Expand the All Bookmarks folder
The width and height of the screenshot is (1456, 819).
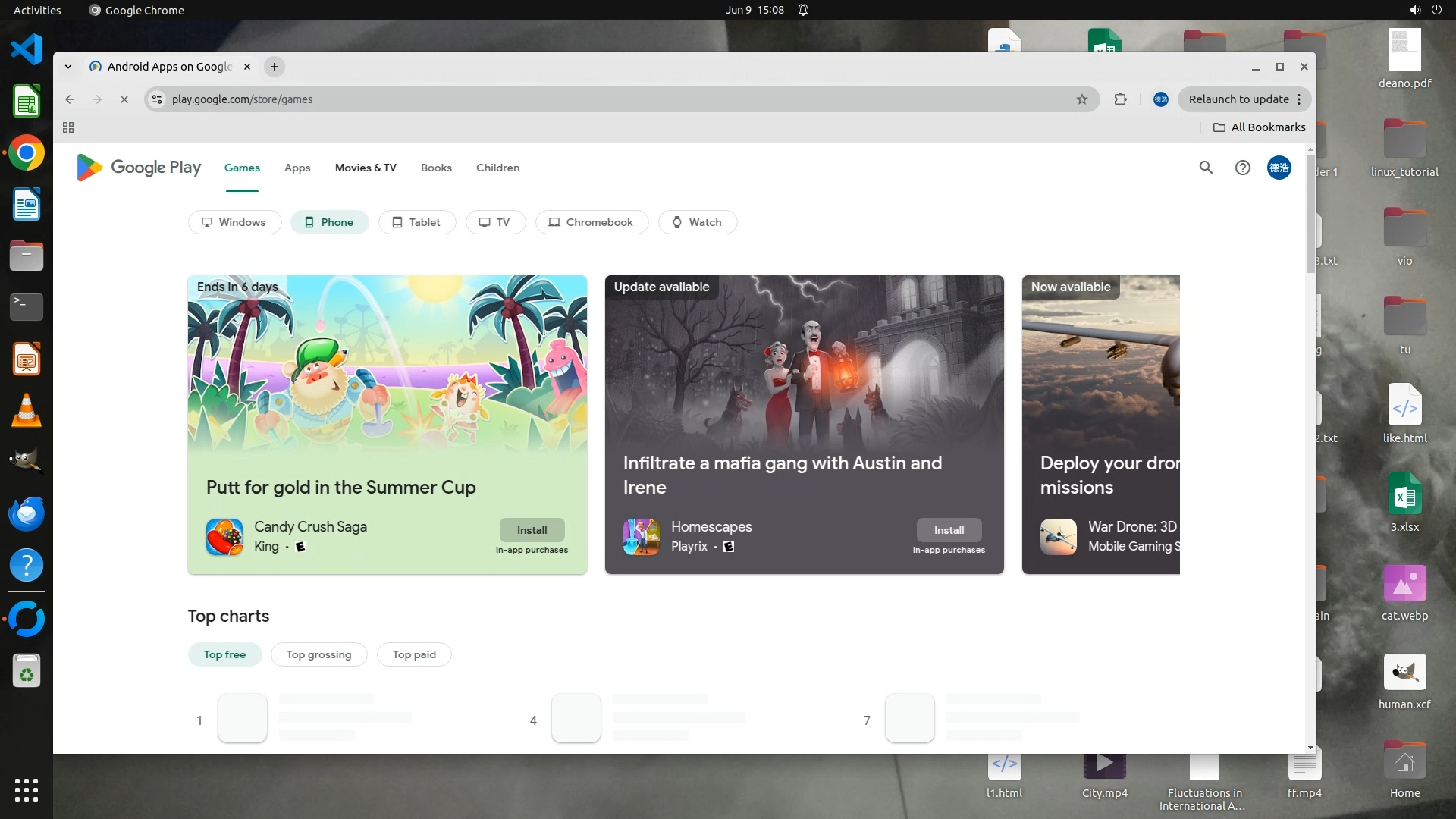tap(1259, 127)
